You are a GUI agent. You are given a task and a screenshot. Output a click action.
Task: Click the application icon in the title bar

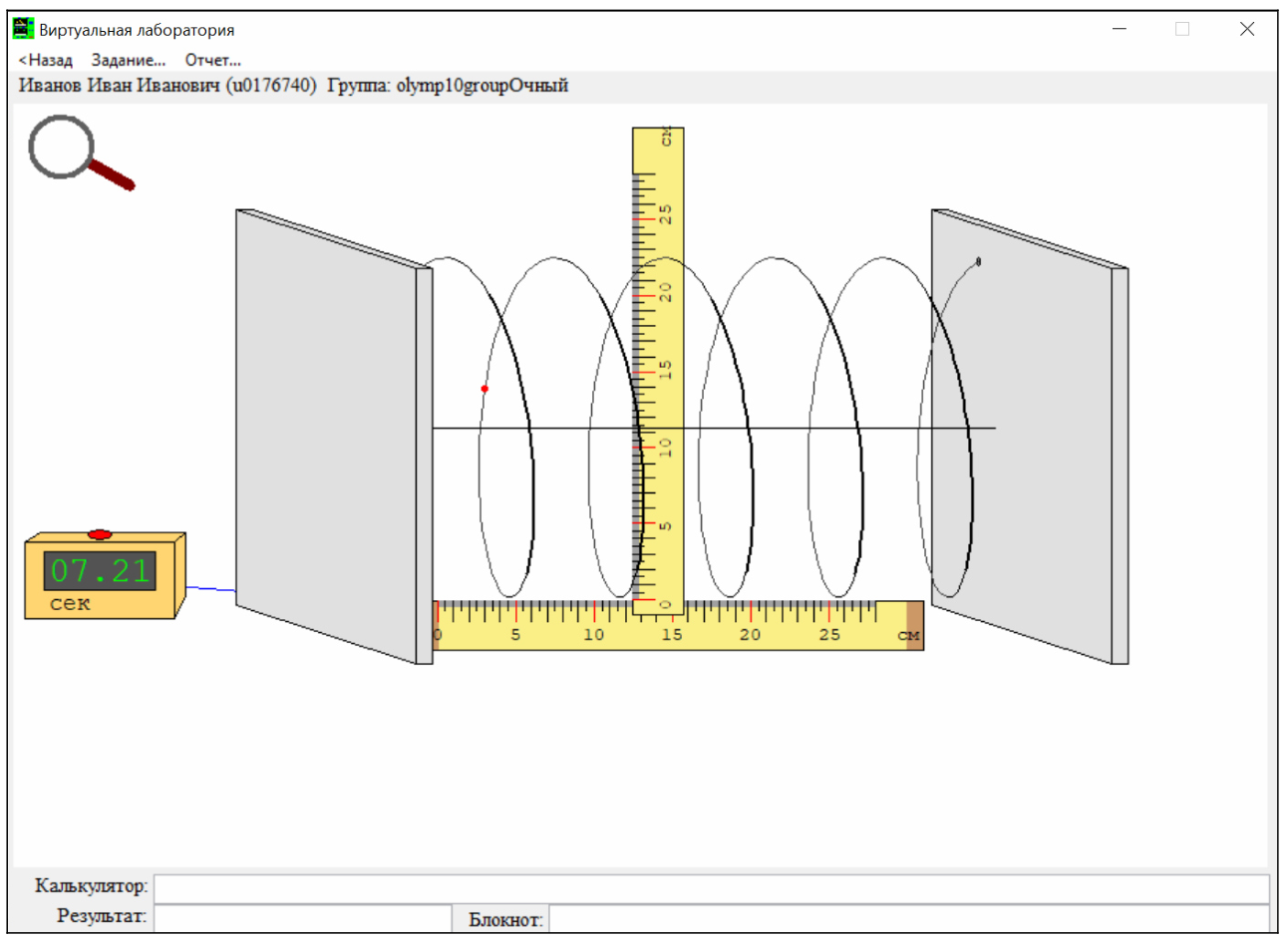pyautogui.click(x=23, y=29)
